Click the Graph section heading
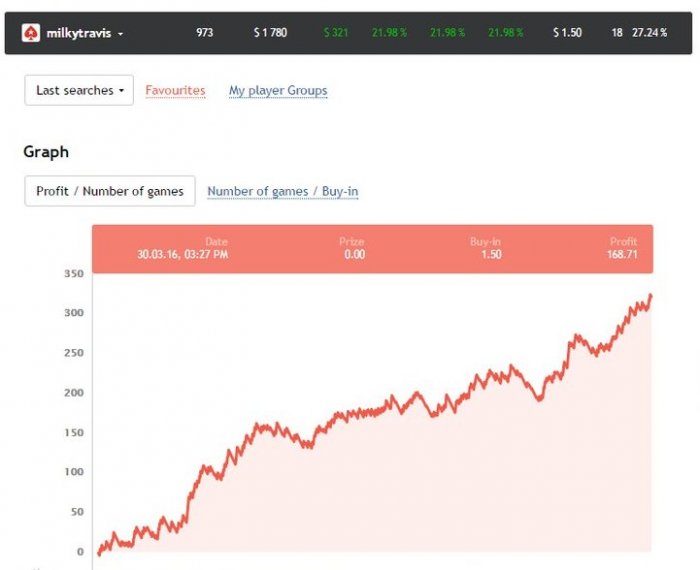Image resolution: width=700 pixels, height=570 pixels. (46, 152)
